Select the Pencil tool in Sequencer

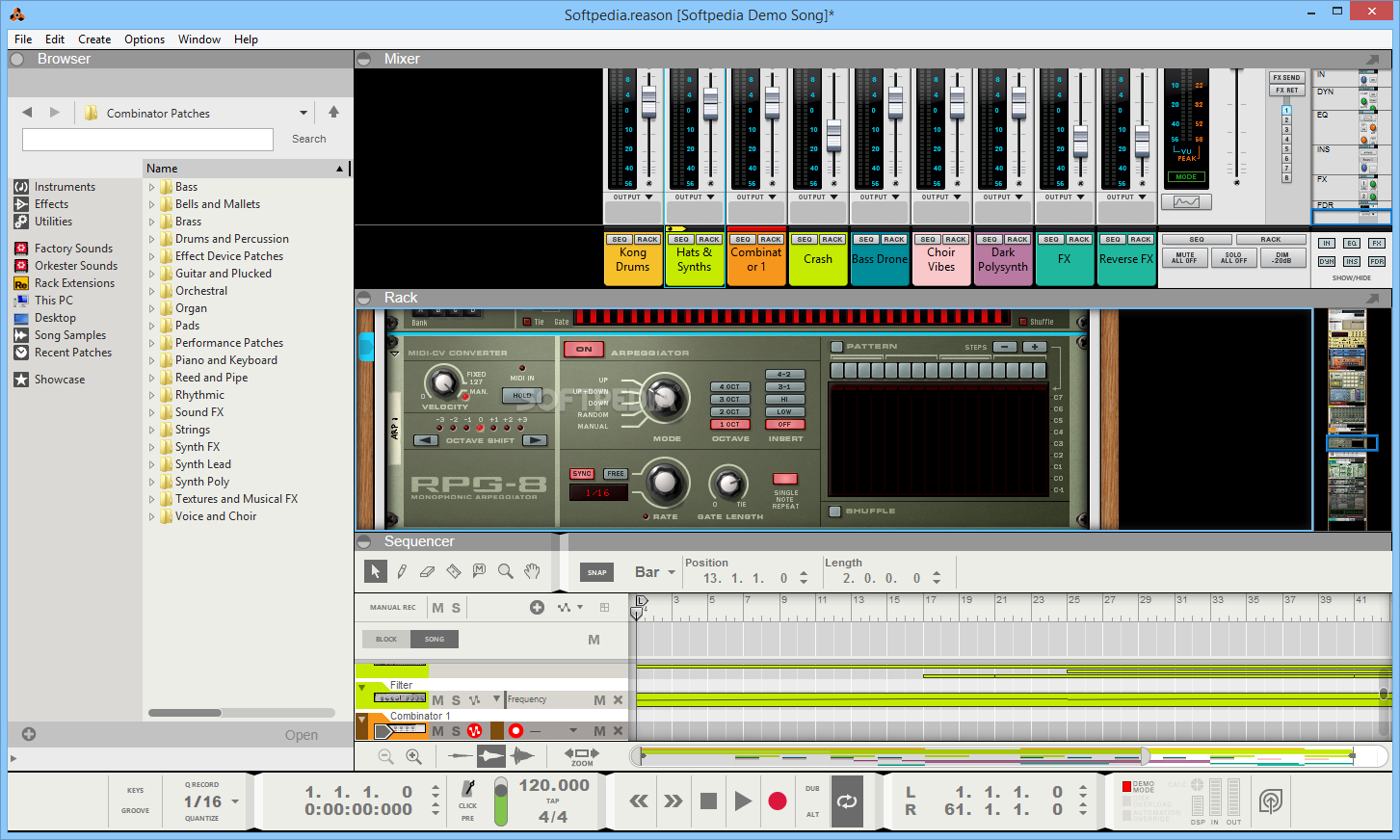click(x=402, y=571)
